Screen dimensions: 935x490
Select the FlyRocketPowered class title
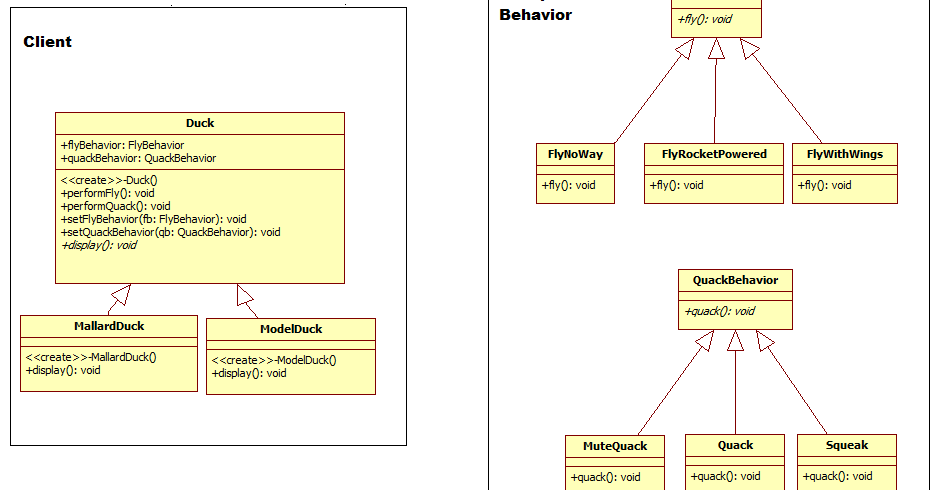(714, 154)
